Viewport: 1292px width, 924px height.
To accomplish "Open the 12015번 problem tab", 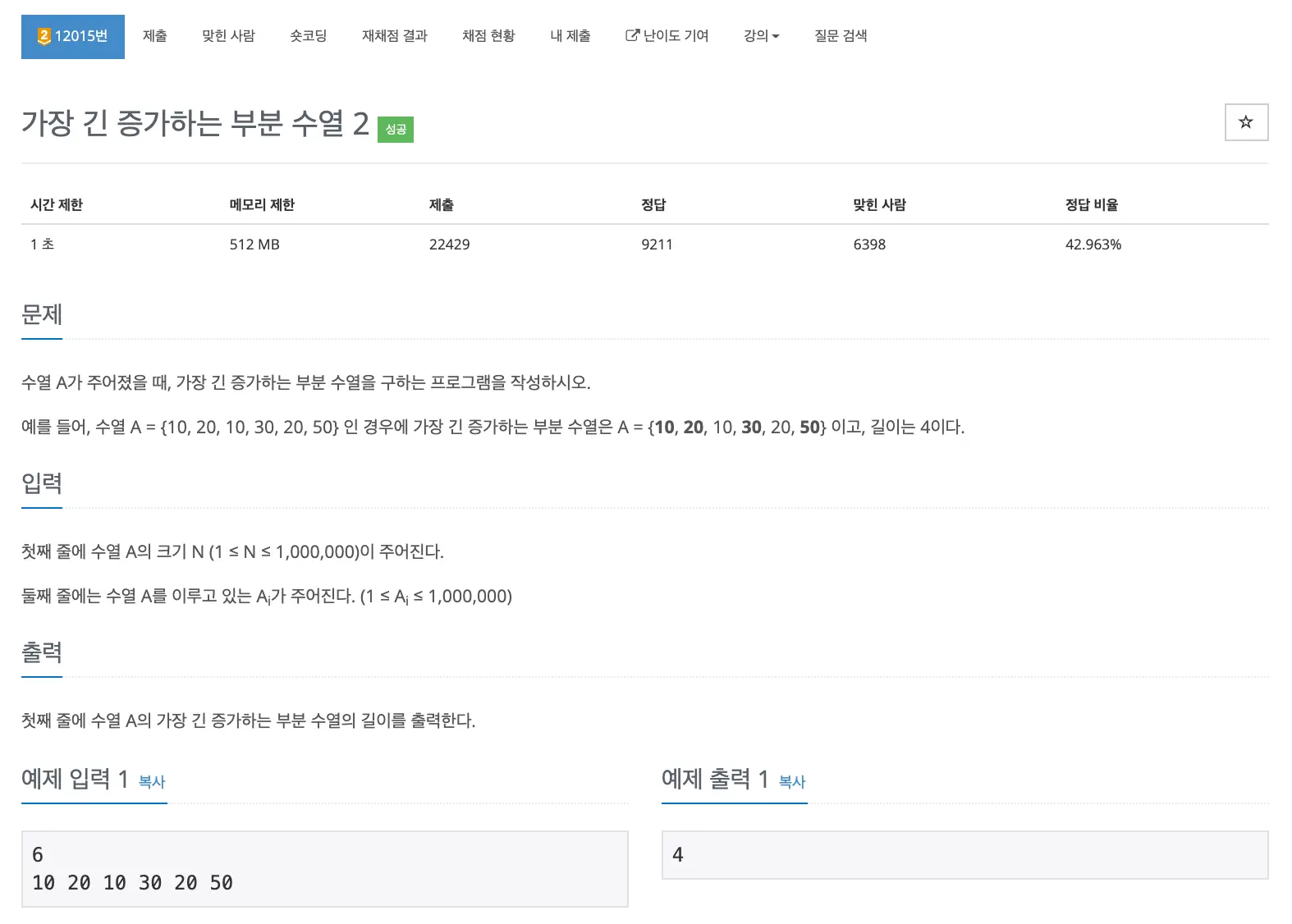I will coord(73,36).
